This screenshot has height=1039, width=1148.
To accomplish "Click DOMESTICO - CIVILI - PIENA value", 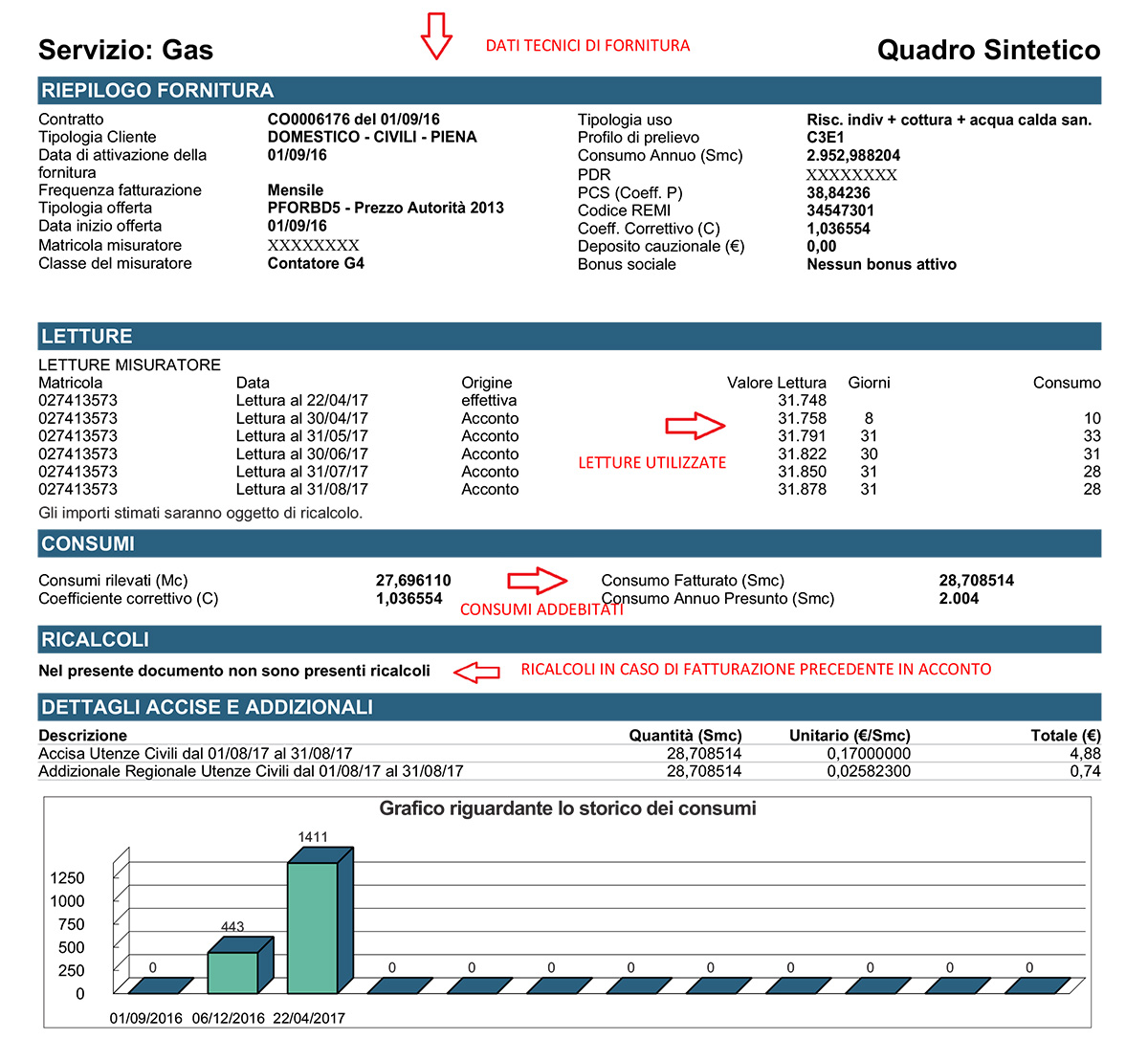I will click(372, 137).
